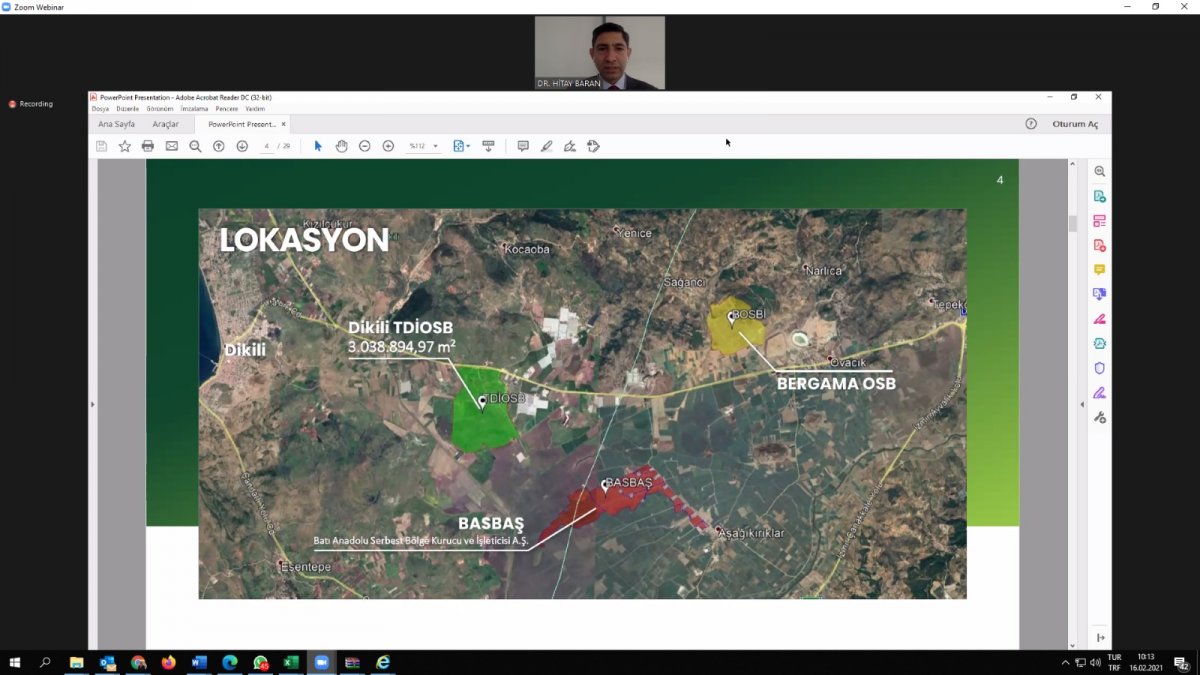This screenshot has height=675, width=1200.
Task: Open the help question mark icon
Action: pos(1031,124)
